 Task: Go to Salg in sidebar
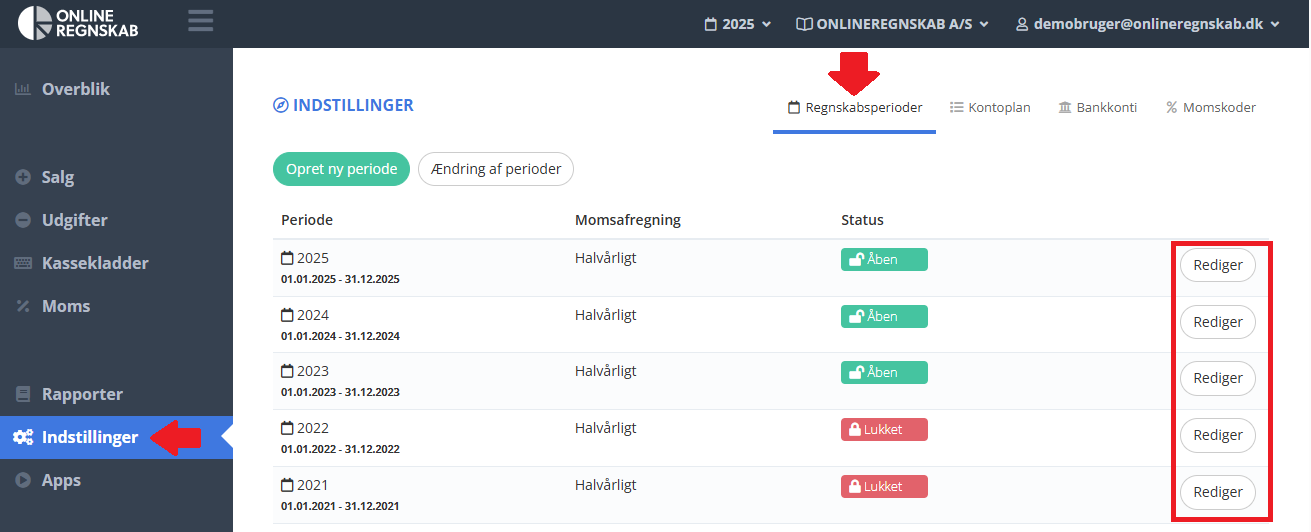tap(58, 177)
